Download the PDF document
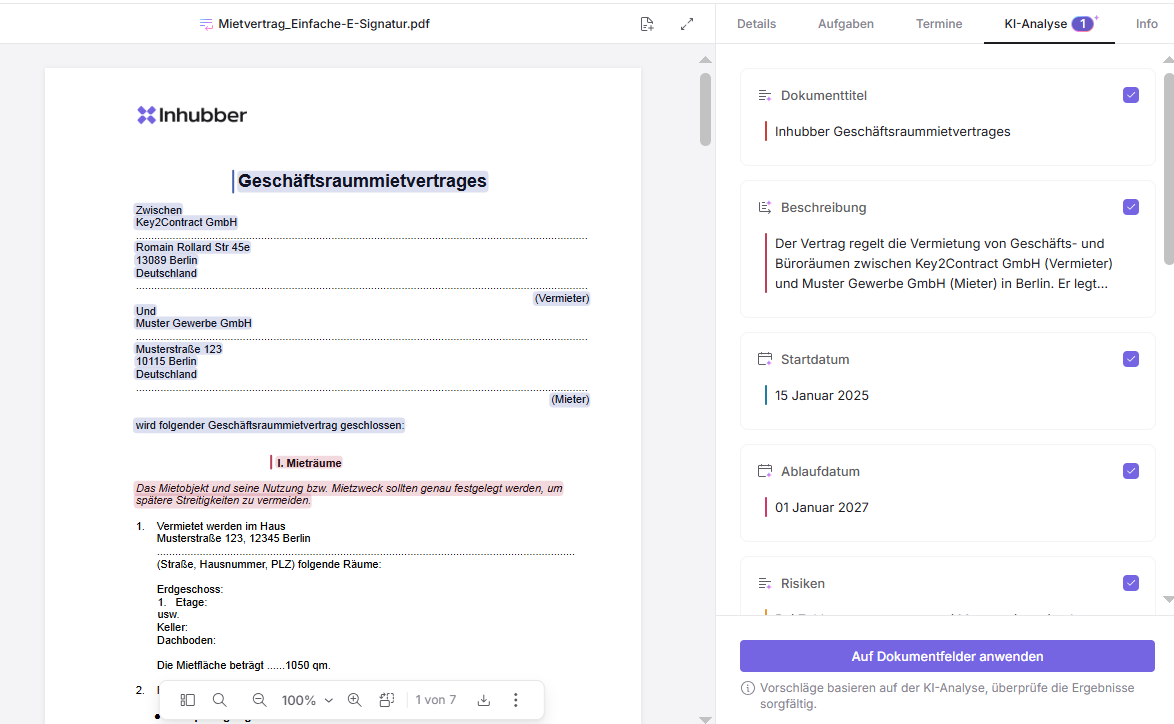 click(x=484, y=700)
